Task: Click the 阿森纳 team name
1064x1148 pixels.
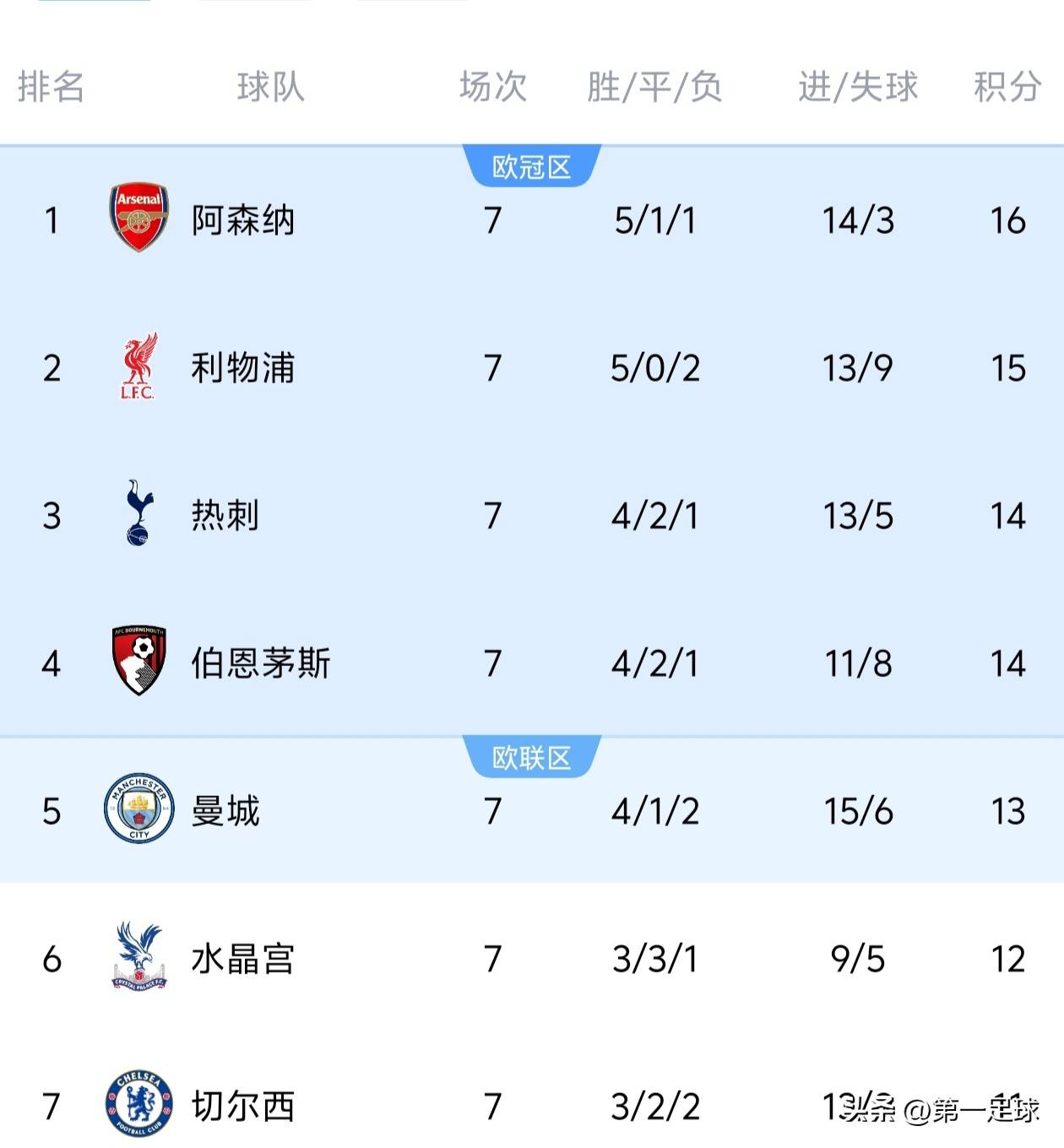Action: [243, 220]
